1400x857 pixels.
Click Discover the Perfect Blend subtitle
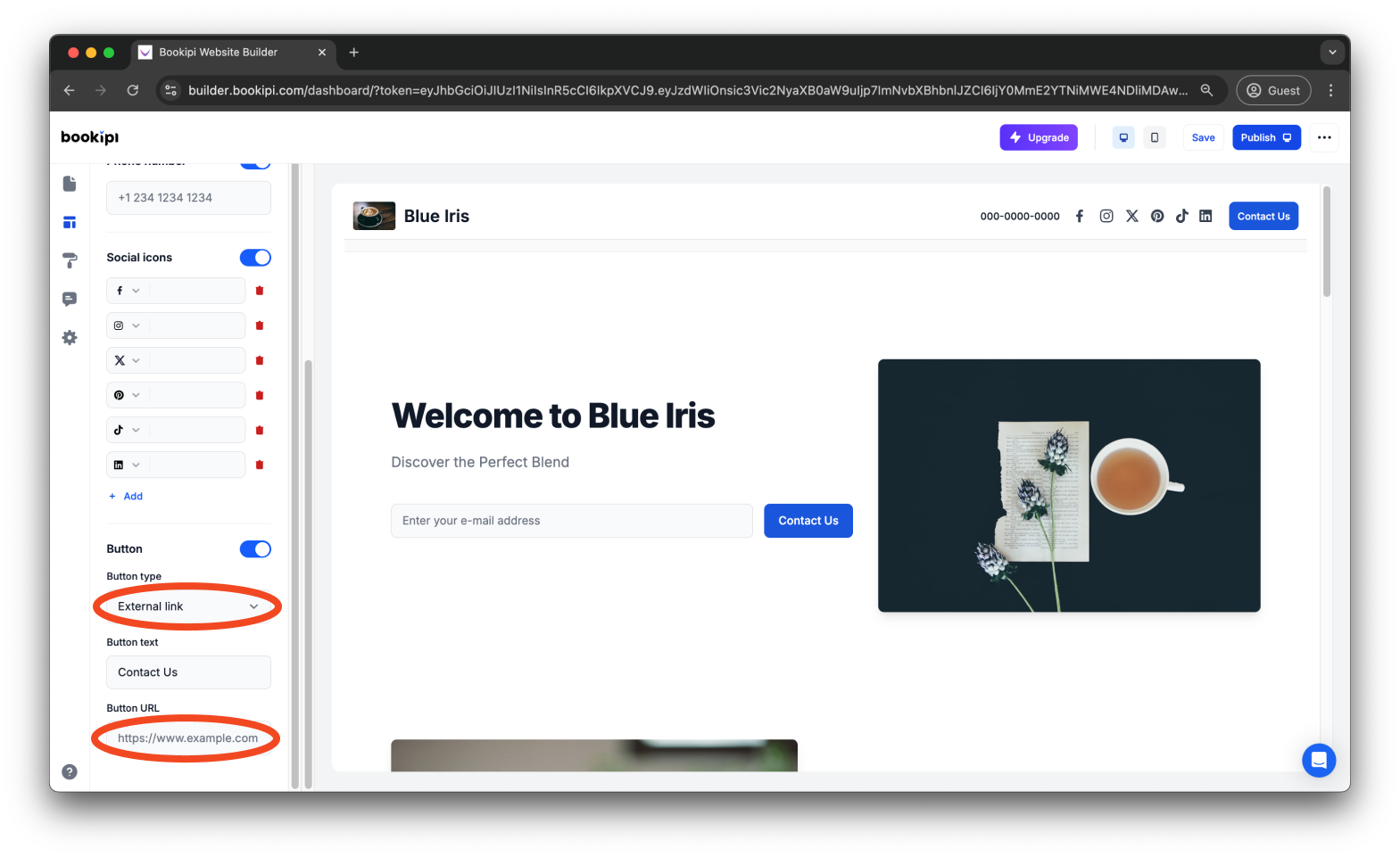[480, 462]
